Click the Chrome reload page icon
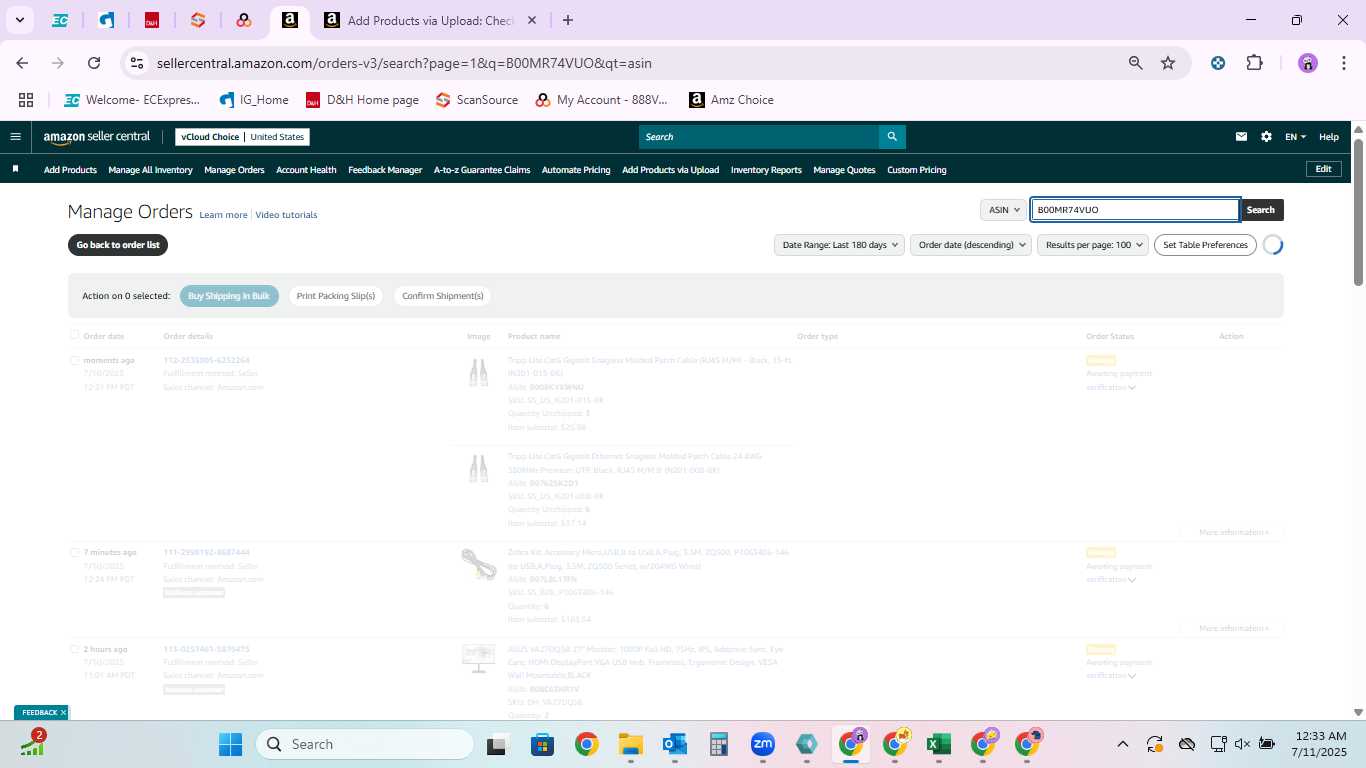Viewport: 1366px width, 768px height. click(x=94, y=63)
